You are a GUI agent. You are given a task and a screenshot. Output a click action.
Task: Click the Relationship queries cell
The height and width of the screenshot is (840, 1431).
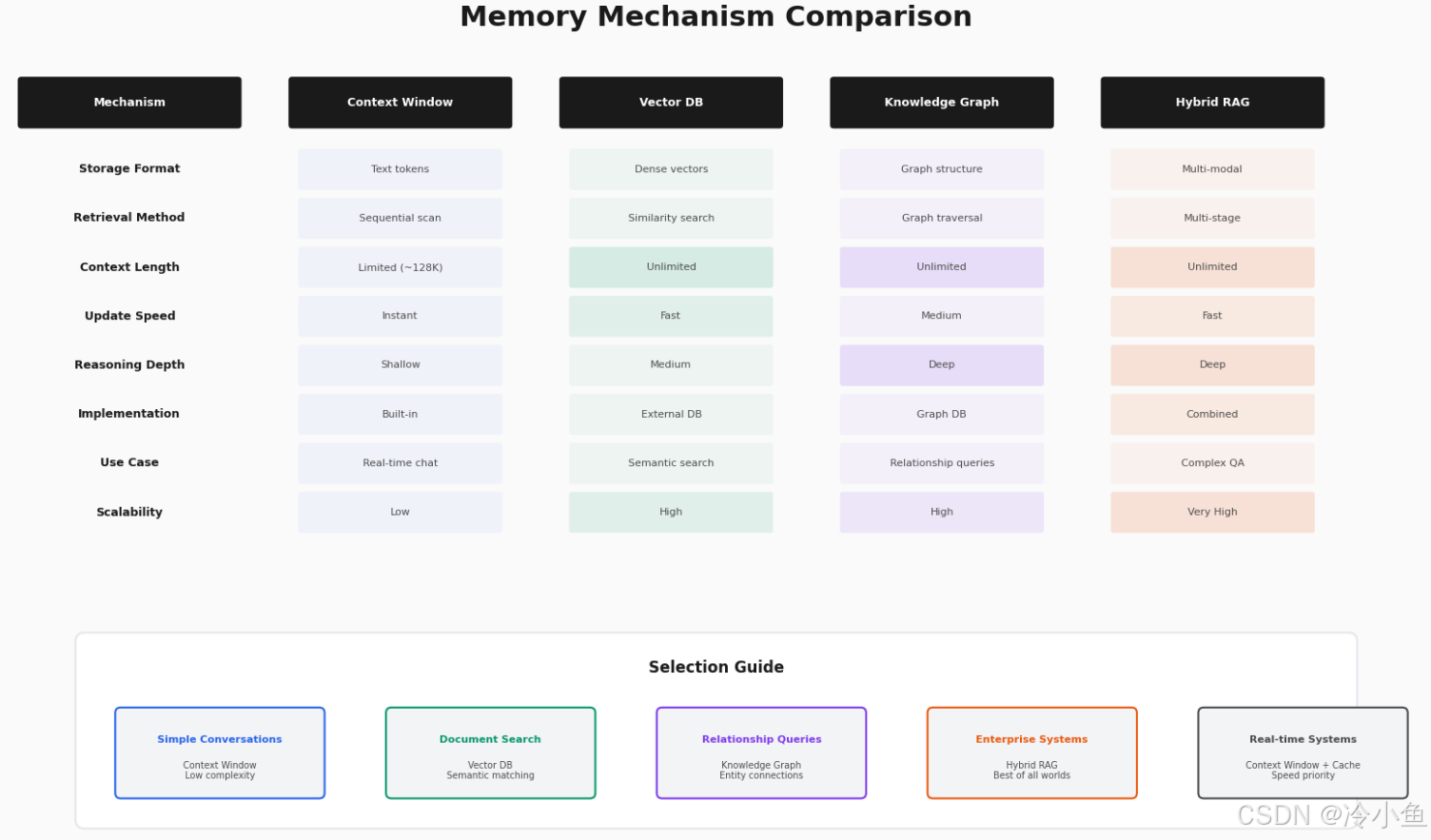pos(942,463)
